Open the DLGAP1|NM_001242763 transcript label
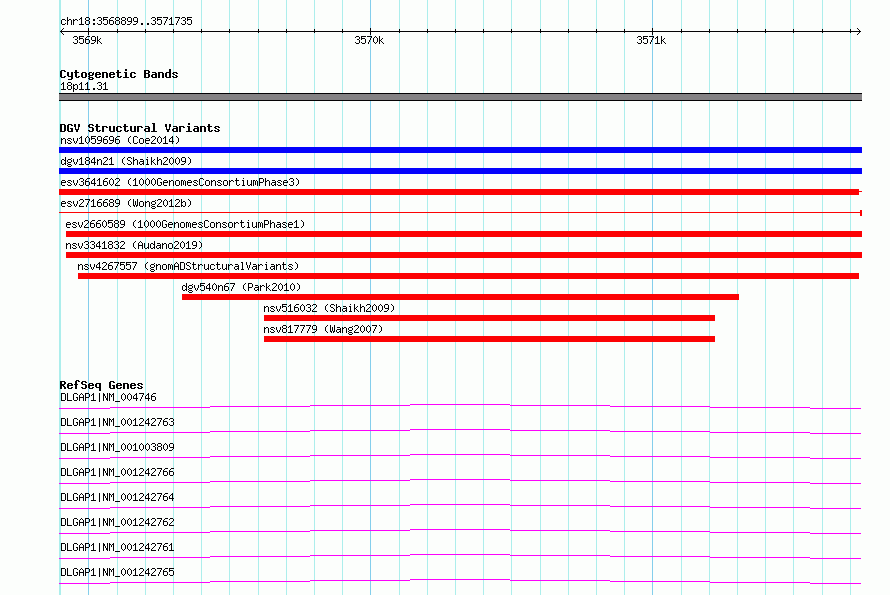Image resolution: width=890 pixels, height=595 pixels. click(x=117, y=422)
